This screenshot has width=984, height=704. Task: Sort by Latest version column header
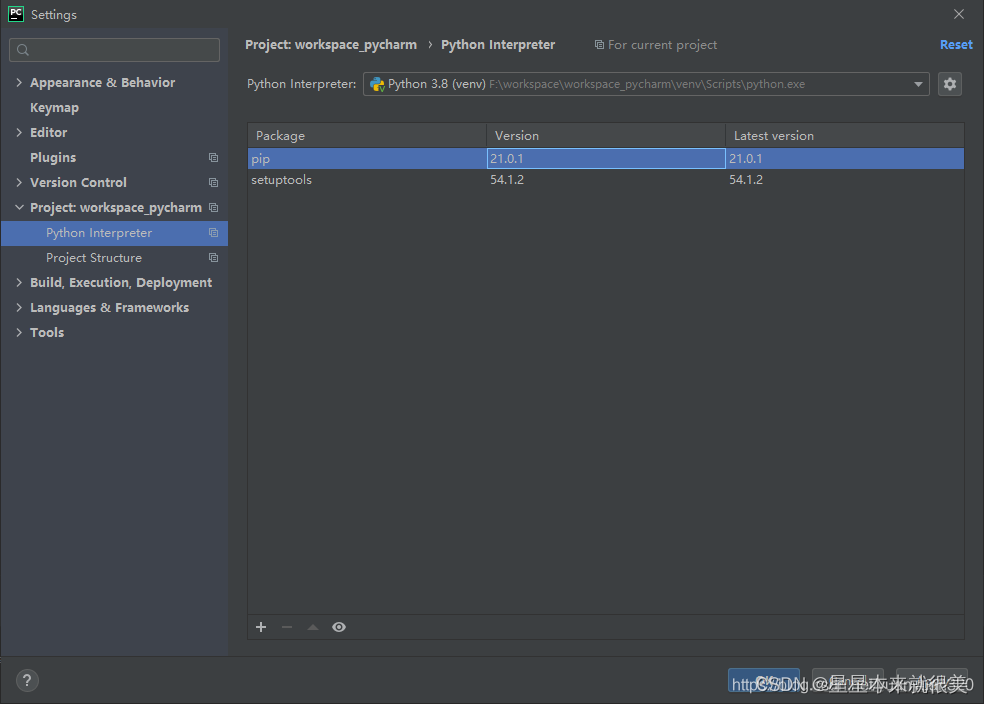[845, 136]
